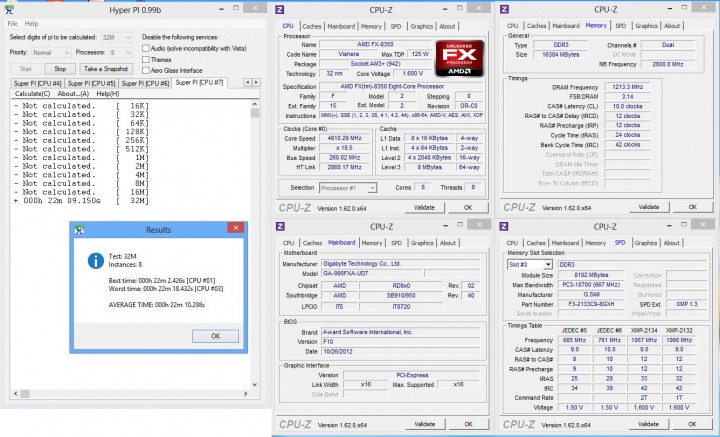Open About tab in the top-right CPU-Z window
This screenshot has height=437, width=720.
(x=671, y=26)
